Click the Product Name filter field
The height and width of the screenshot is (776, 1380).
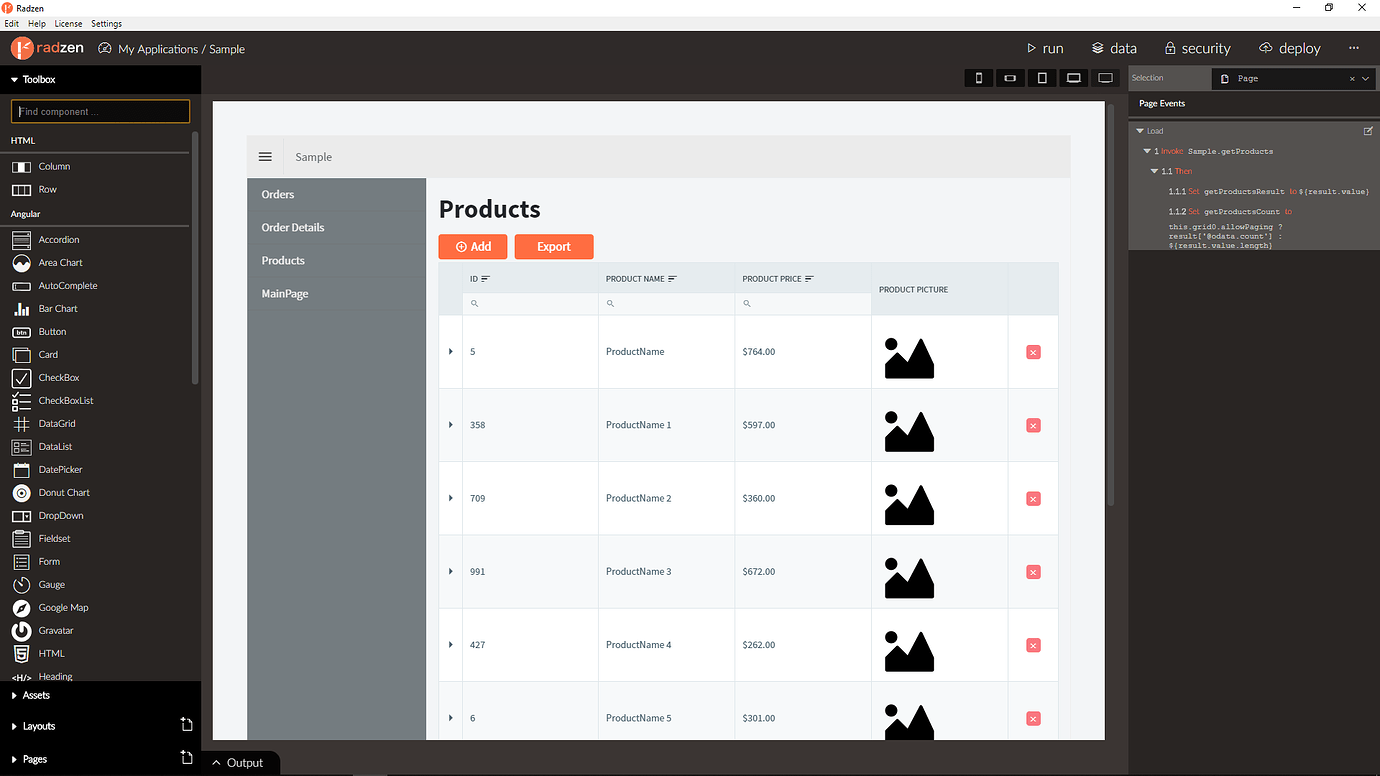pos(666,303)
